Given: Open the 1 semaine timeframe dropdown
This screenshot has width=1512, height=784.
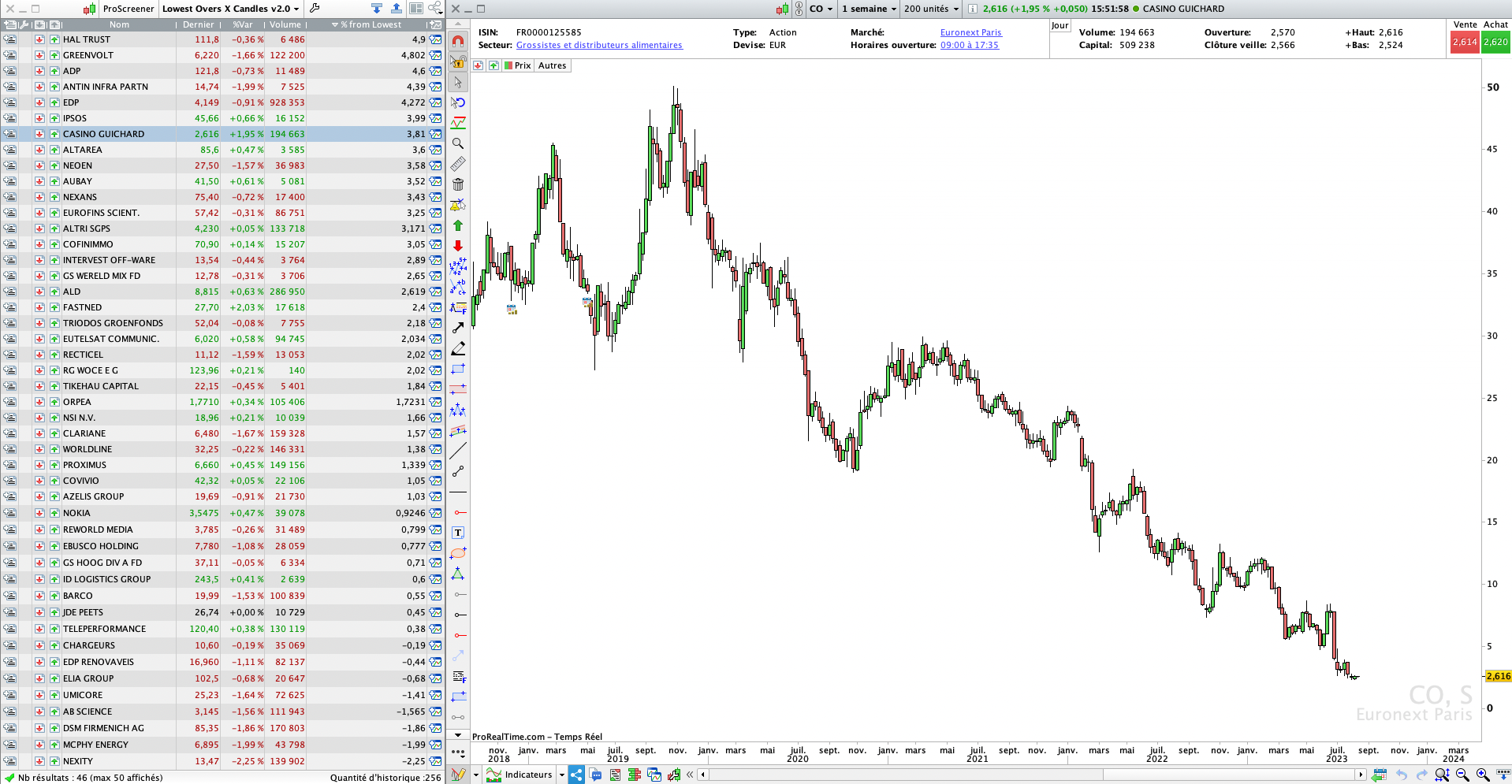Looking at the screenshot, I should (869, 9).
